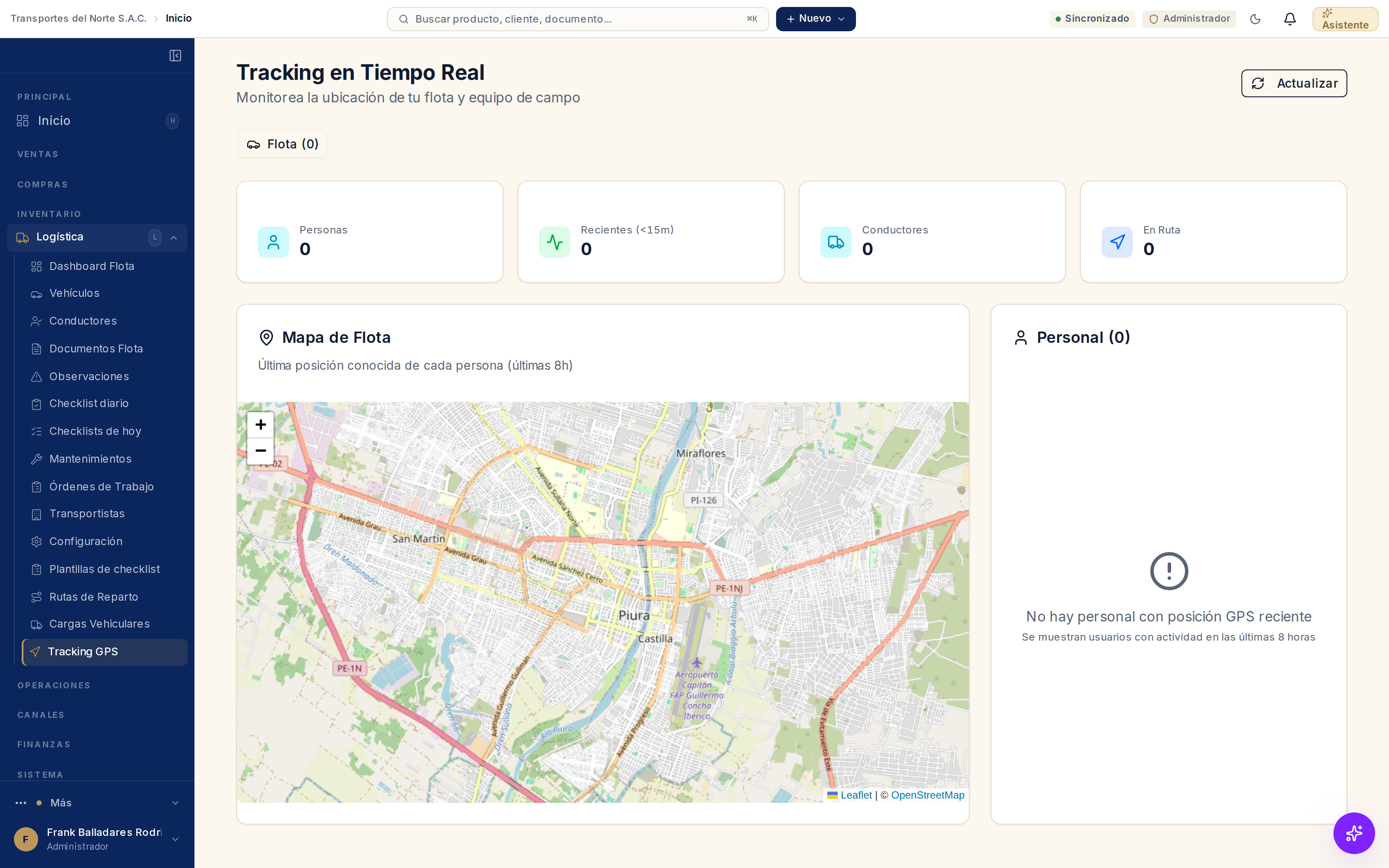
Task: Toggle dark mode moon icon
Action: (1255, 19)
